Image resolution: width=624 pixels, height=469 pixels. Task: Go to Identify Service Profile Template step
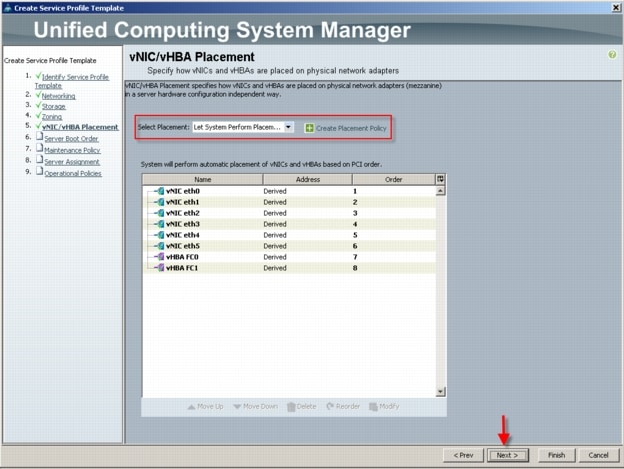coord(72,81)
